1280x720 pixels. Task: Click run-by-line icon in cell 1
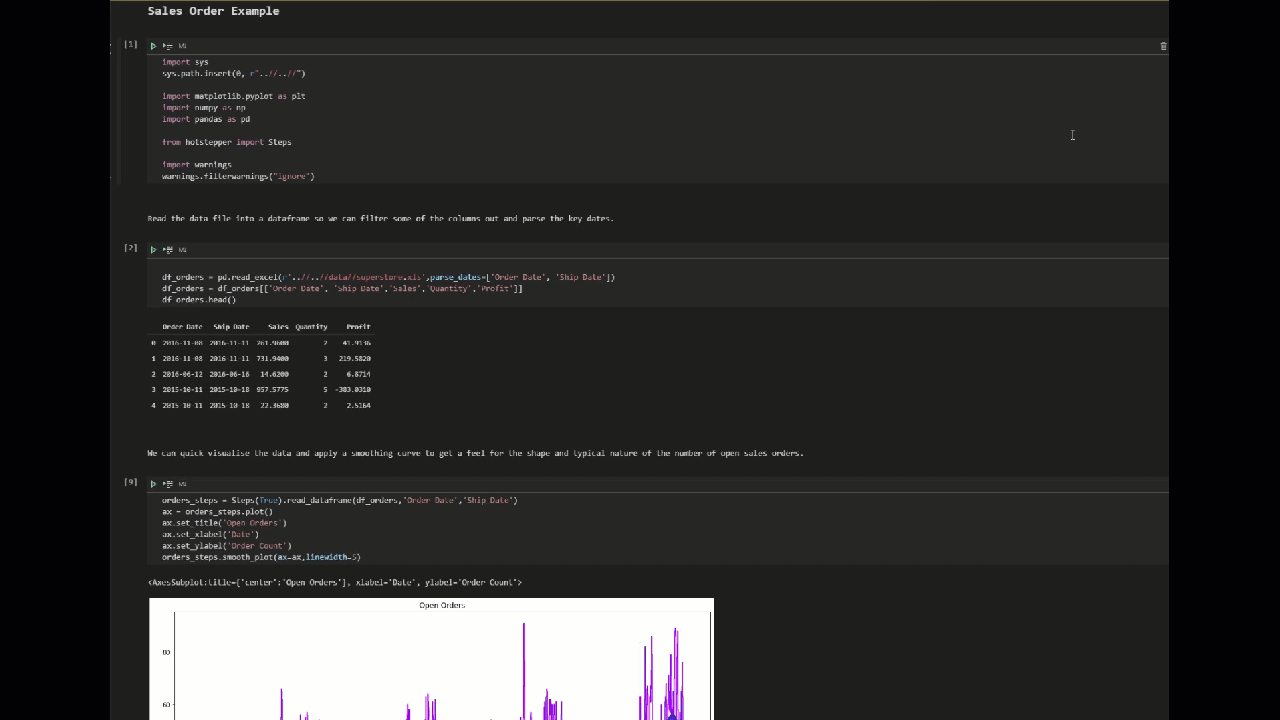click(168, 46)
